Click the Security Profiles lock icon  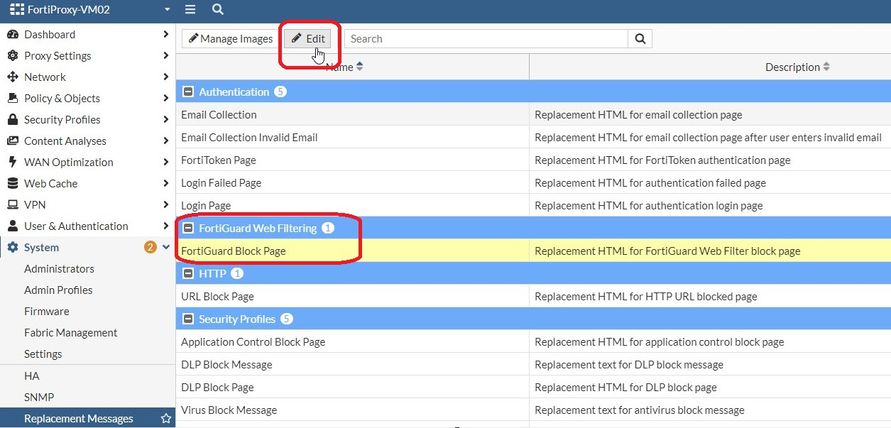point(13,119)
